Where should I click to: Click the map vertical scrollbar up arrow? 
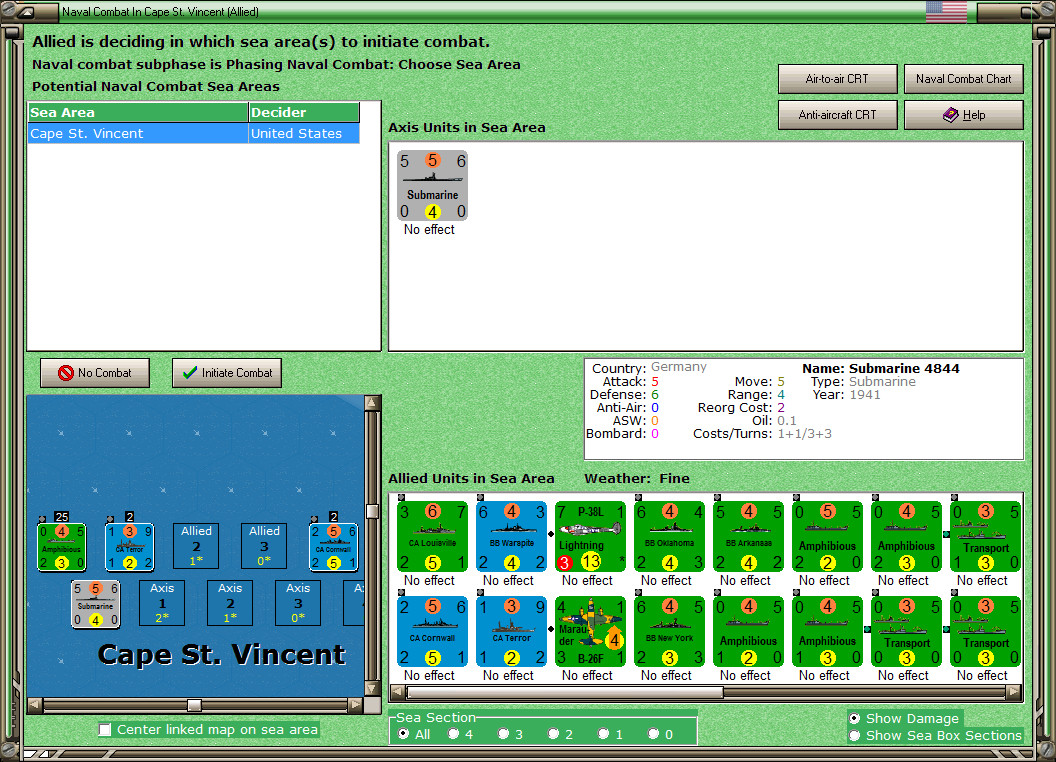tap(372, 404)
